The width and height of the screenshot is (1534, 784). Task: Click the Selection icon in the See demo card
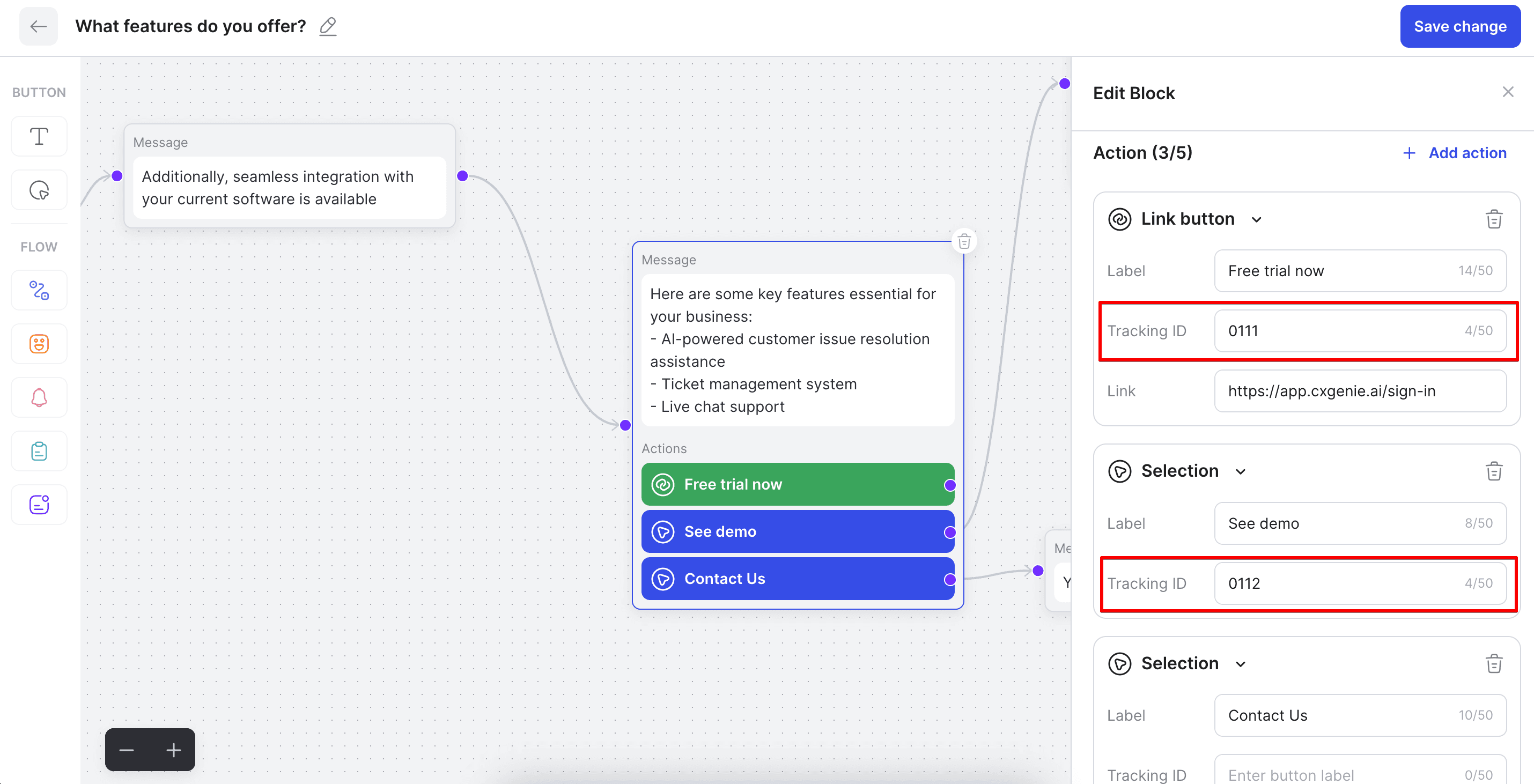(1119, 471)
